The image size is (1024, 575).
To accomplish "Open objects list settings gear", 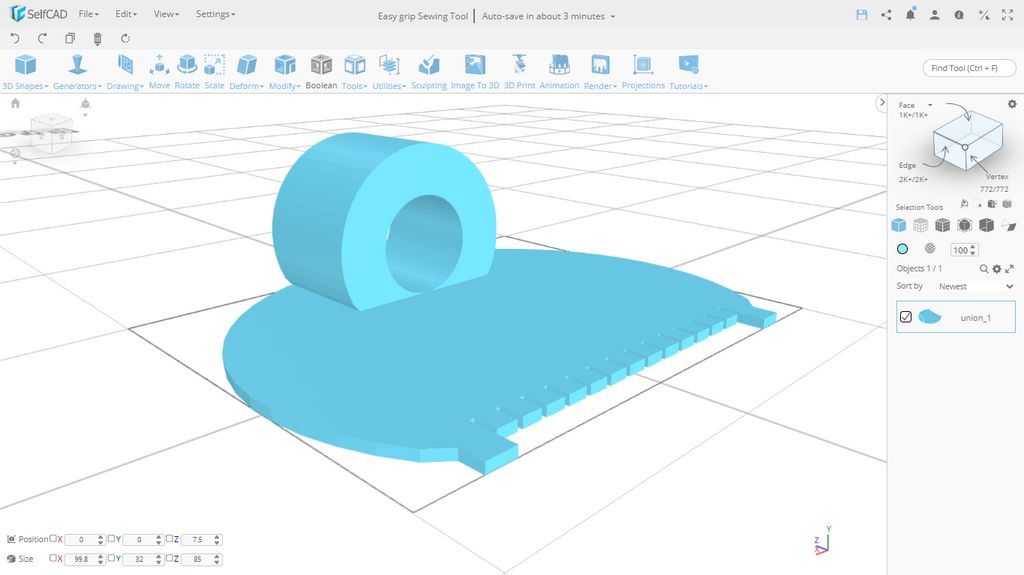I will (997, 269).
